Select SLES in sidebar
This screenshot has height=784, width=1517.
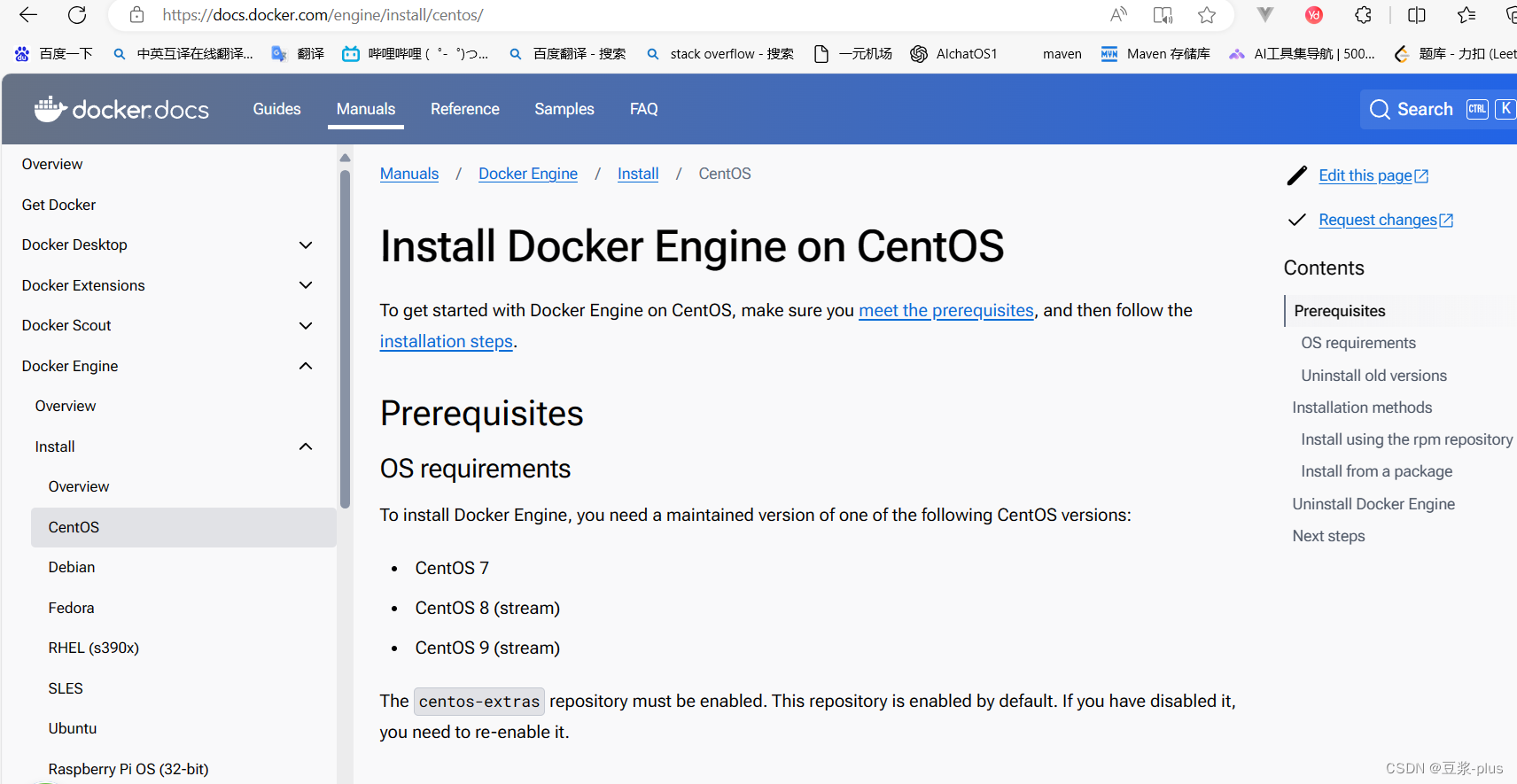(x=66, y=688)
